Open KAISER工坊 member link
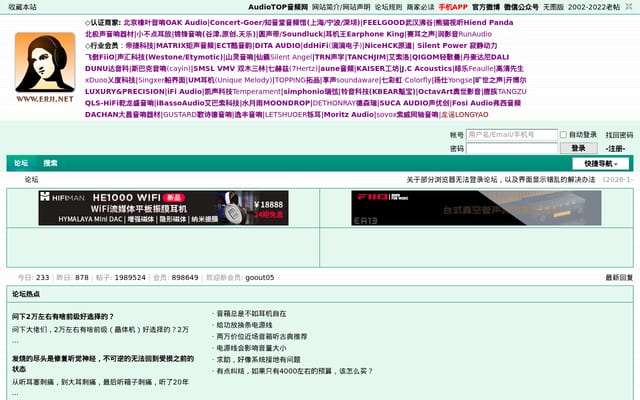This screenshot has width=640, height=400. pyautogui.click(x=378, y=69)
